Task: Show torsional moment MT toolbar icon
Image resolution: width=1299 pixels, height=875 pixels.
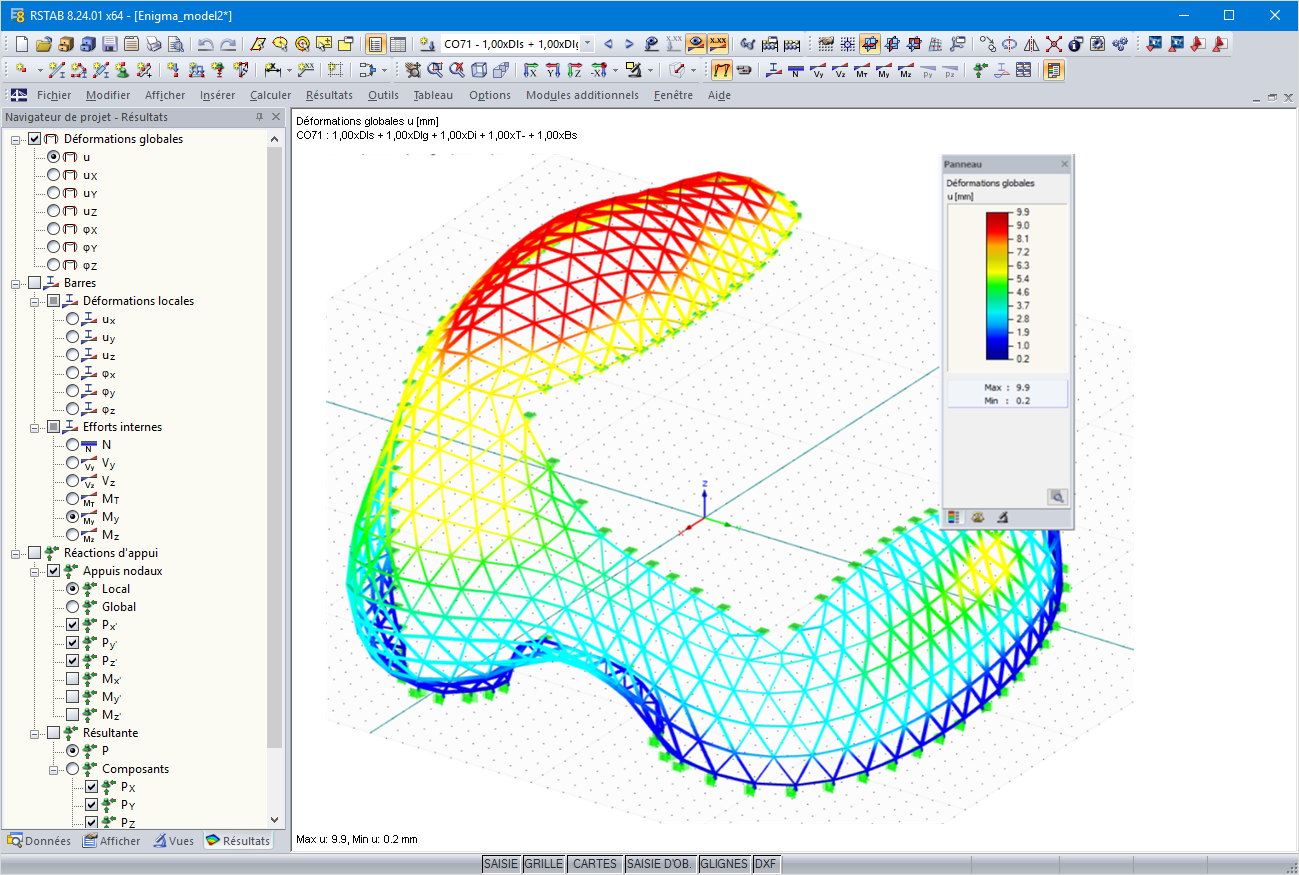Action: coord(862,70)
